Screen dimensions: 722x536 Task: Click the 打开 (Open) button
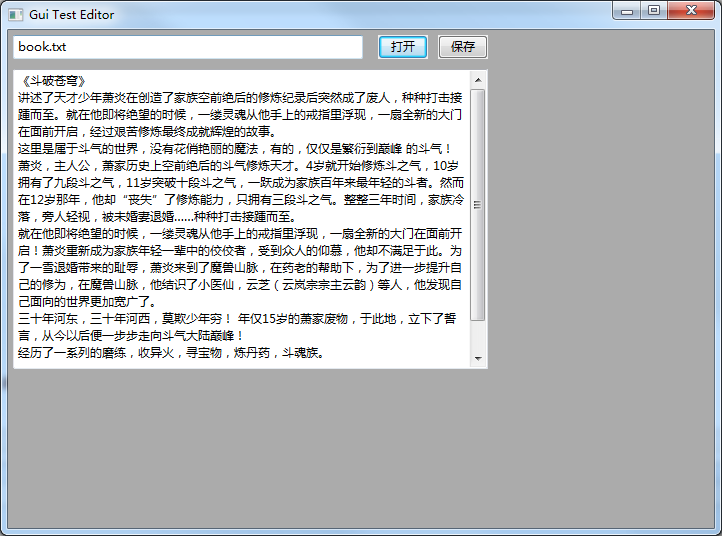(403, 47)
